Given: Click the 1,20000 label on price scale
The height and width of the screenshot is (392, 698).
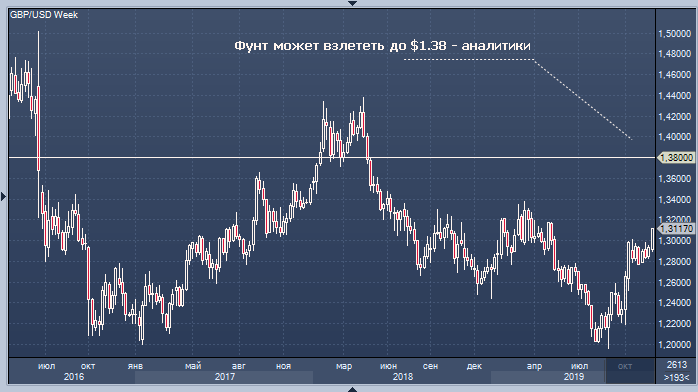Looking at the screenshot, I should [x=674, y=345].
